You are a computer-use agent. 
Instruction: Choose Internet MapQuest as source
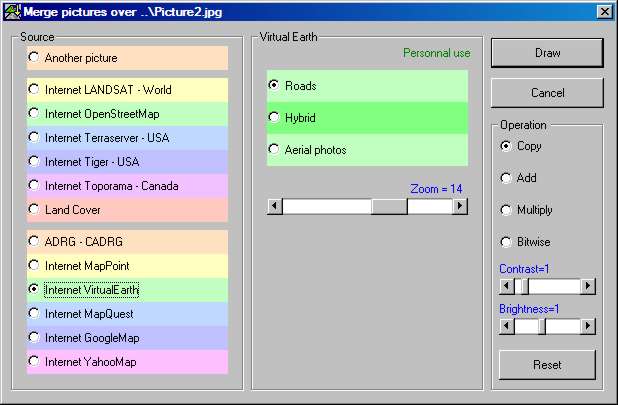(127, 314)
